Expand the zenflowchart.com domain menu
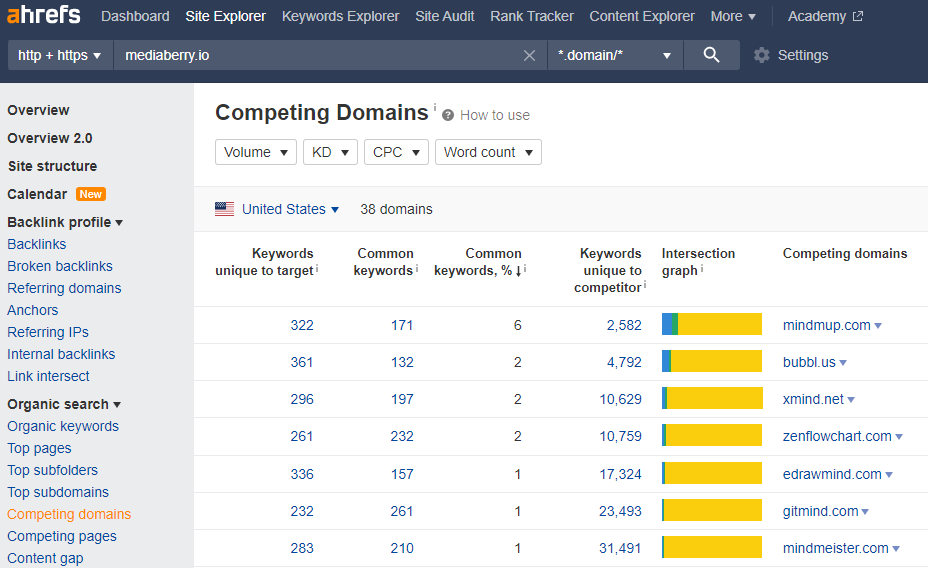Screen dimensions: 928x568 coord(899,437)
